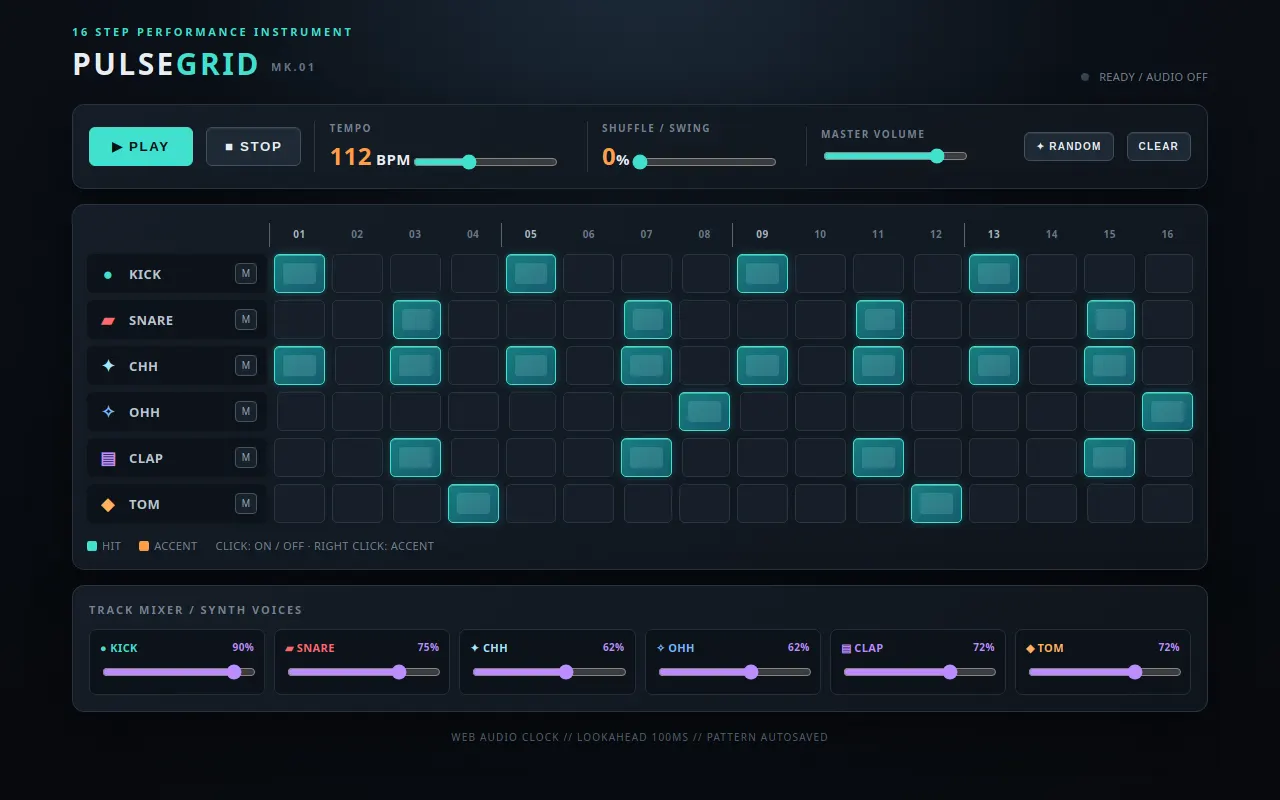Click the Clap striped square icon

point(108,458)
